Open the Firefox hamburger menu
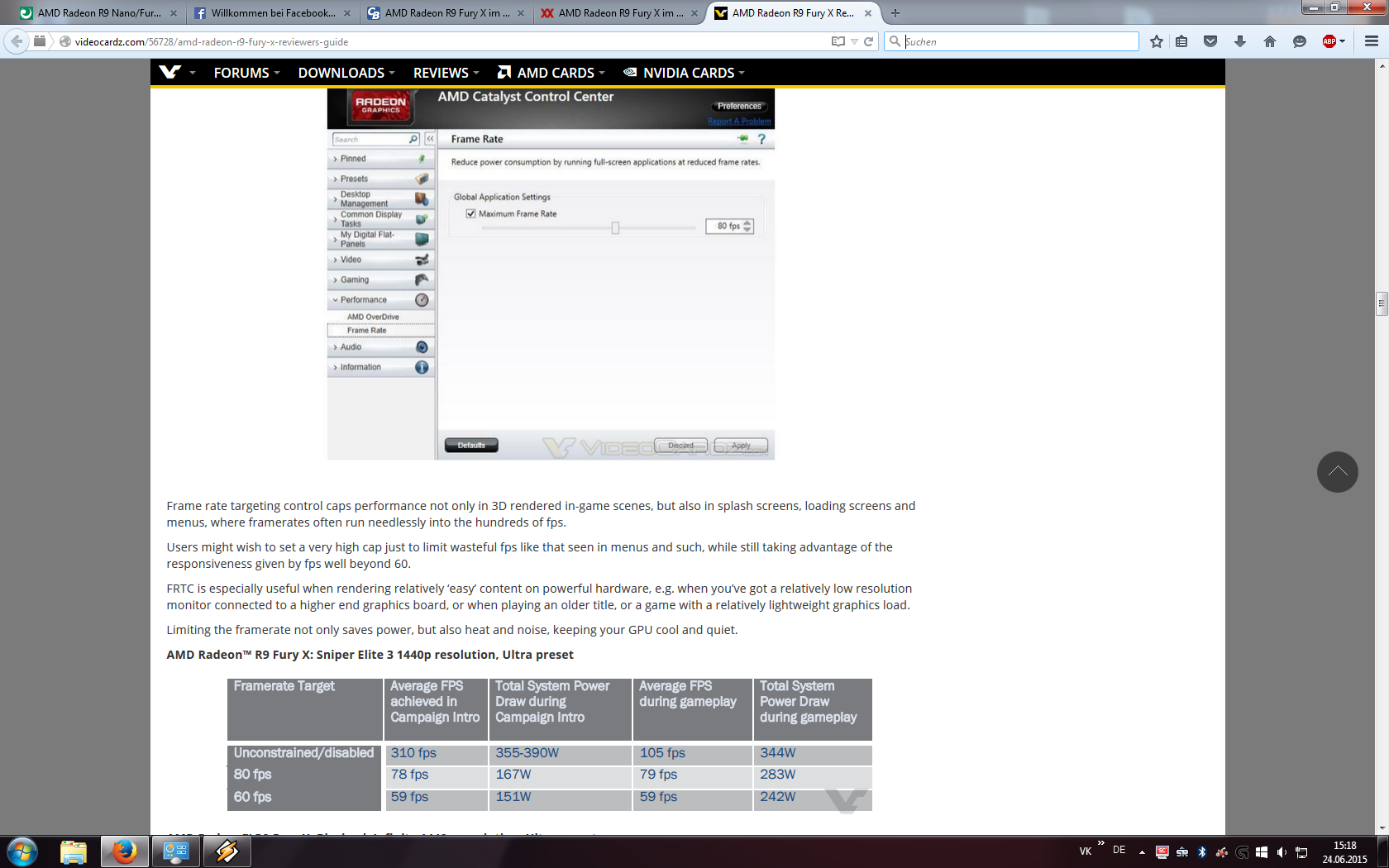1389x868 pixels. pos(1372,41)
